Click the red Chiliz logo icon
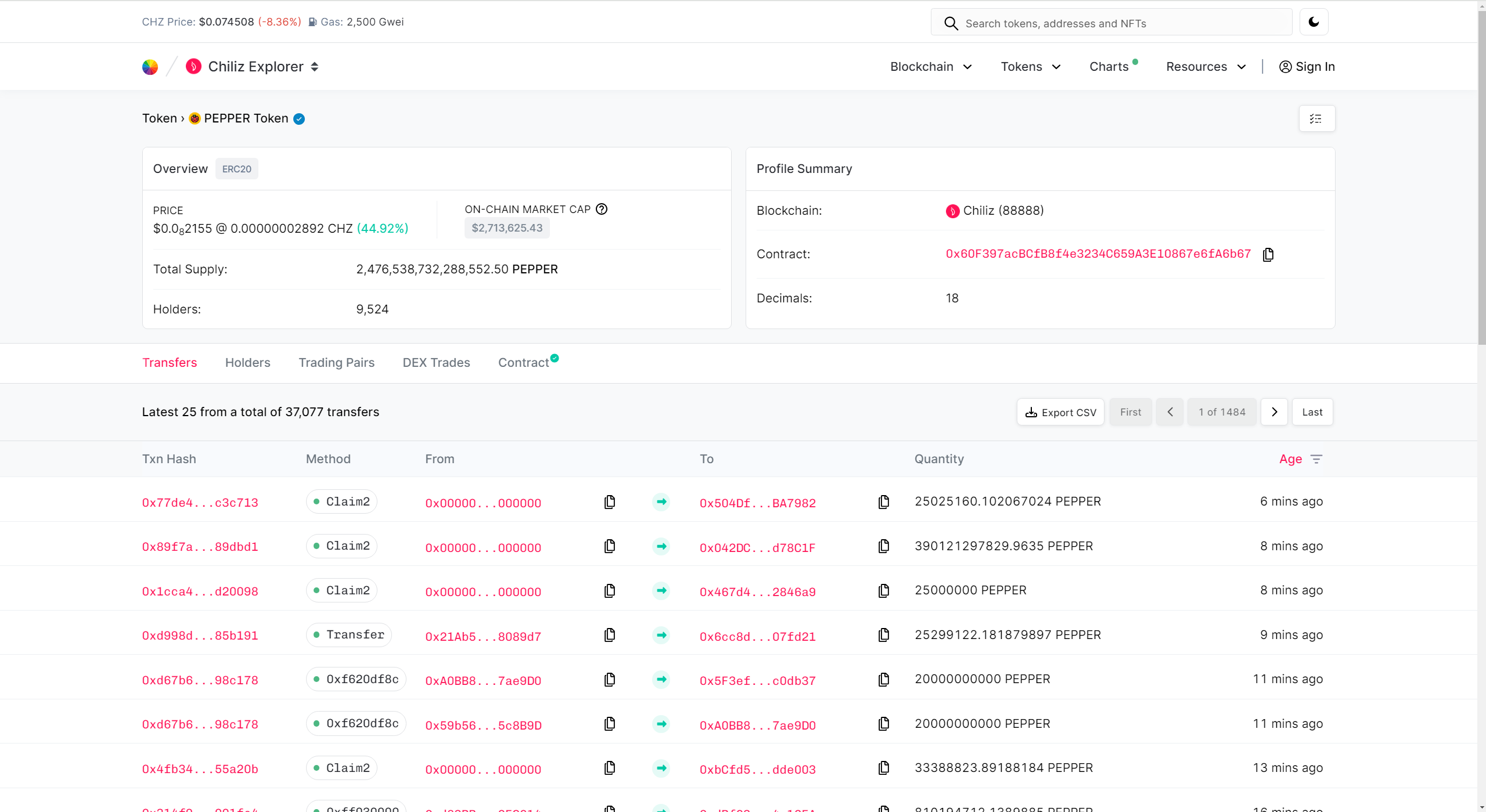1486x812 pixels. (x=193, y=67)
